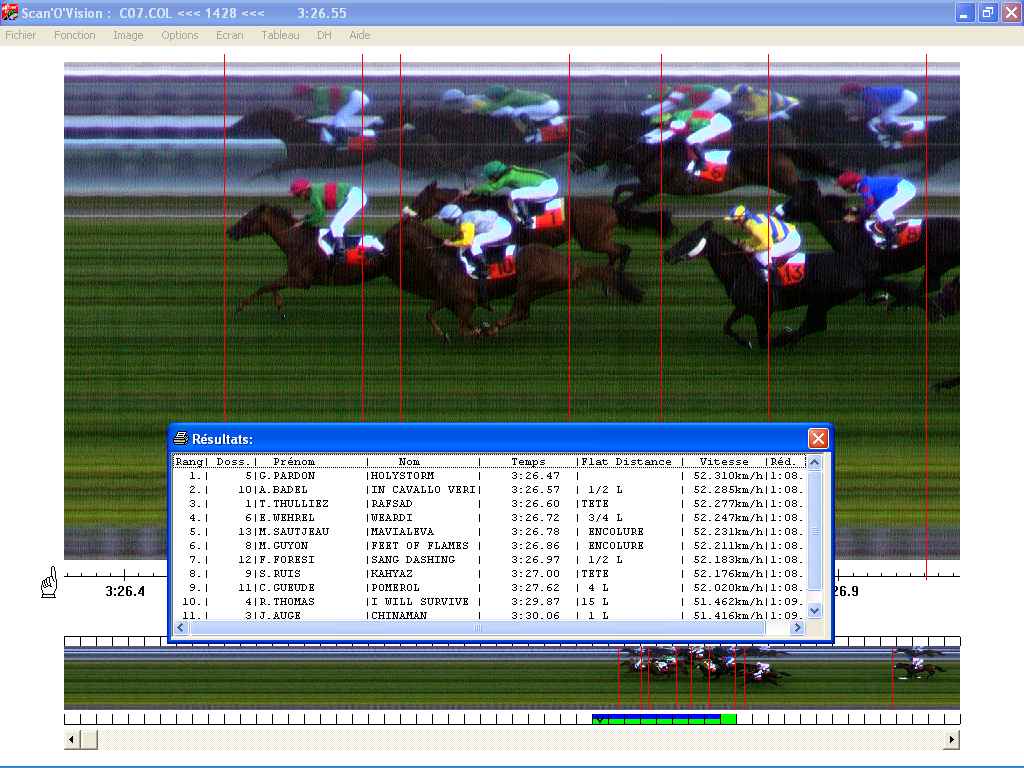
Task: Click the time 3:26.57 cell
Action: 536,490
